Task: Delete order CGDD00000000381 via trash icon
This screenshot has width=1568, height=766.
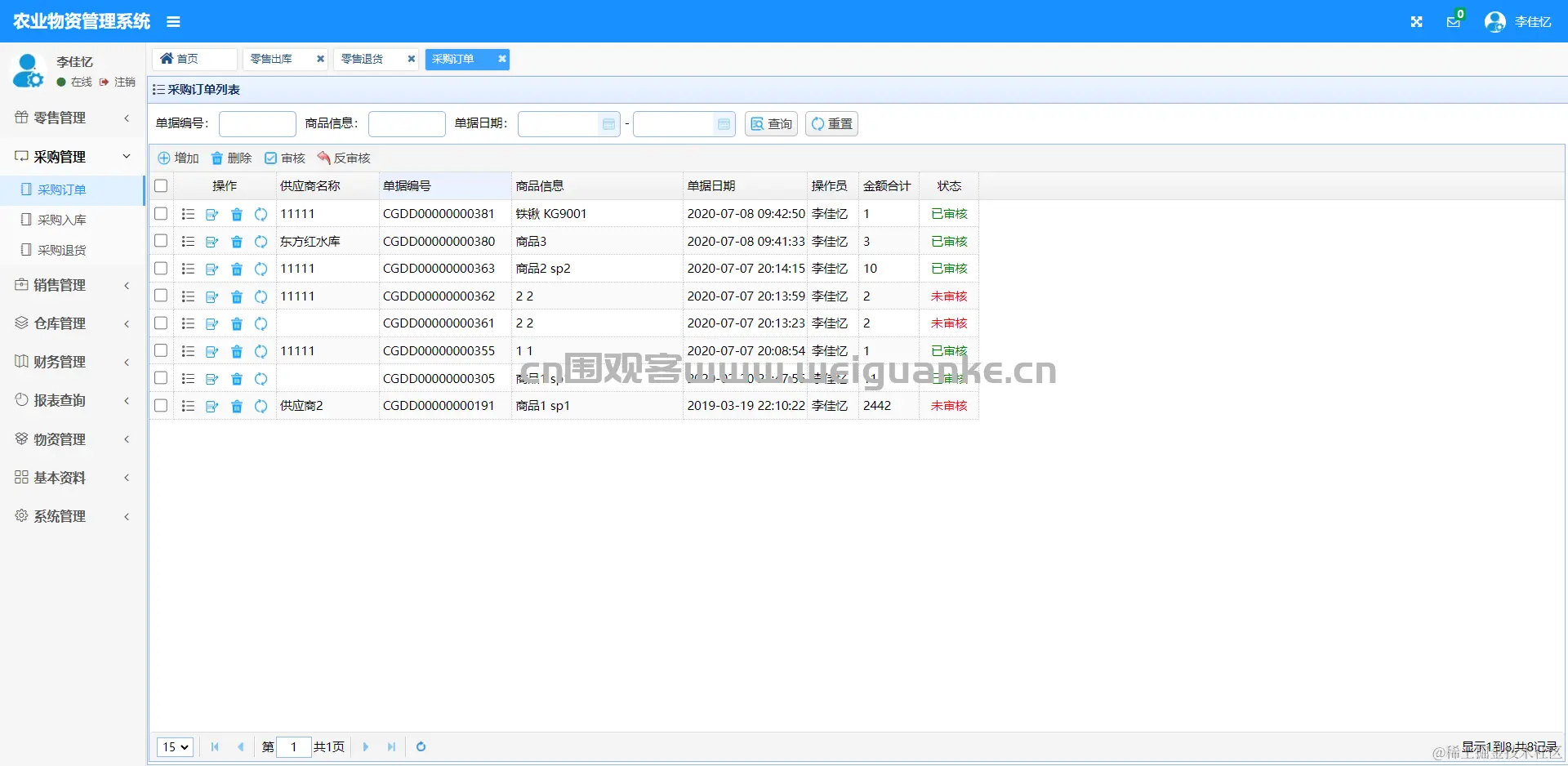Action: point(237,214)
